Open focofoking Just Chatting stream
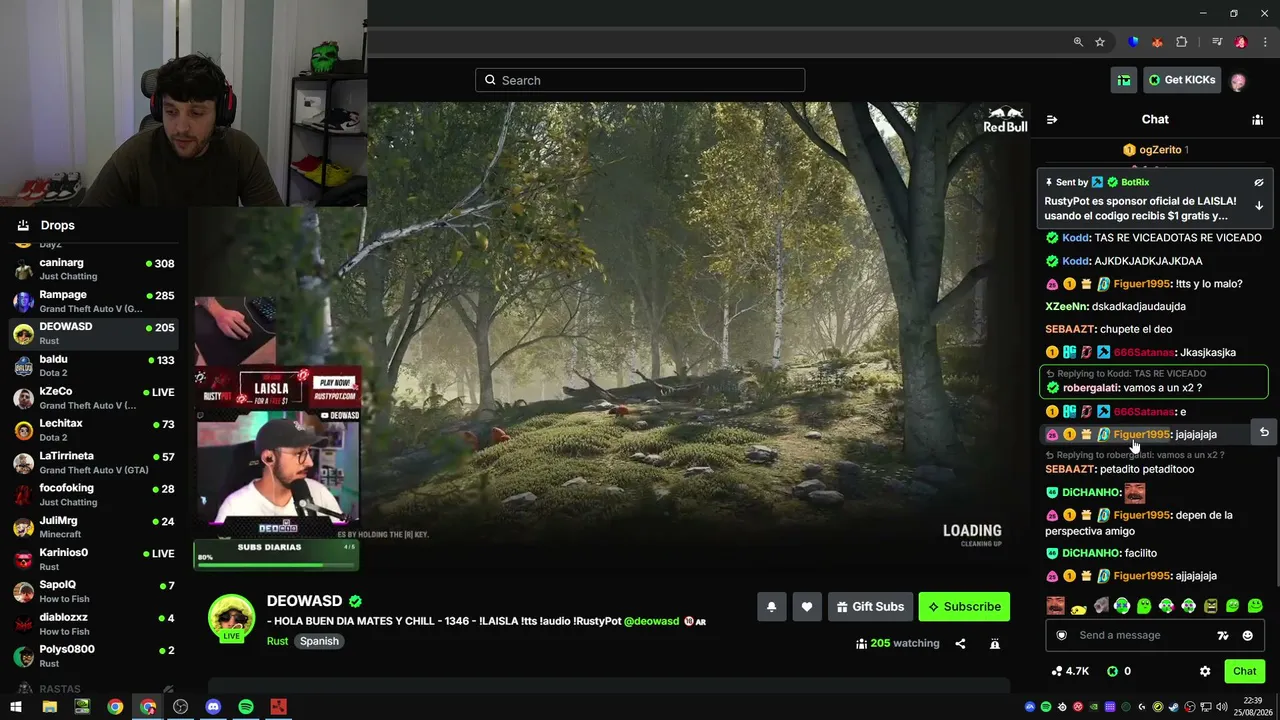The width and height of the screenshot is (1280, 720). (92, 494)
